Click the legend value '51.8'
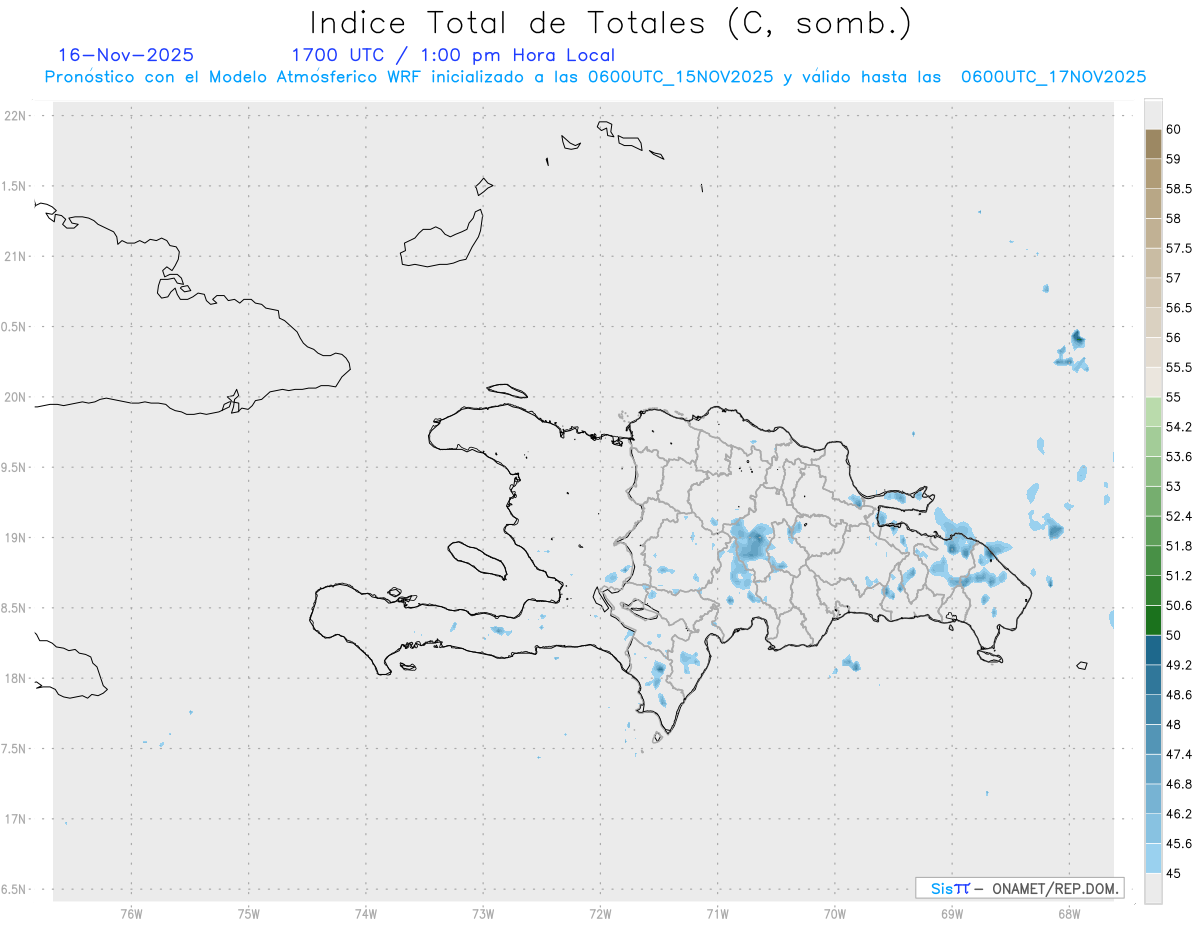The width and height of the screenshot is (1200, 927). [x=1178, y=546]
